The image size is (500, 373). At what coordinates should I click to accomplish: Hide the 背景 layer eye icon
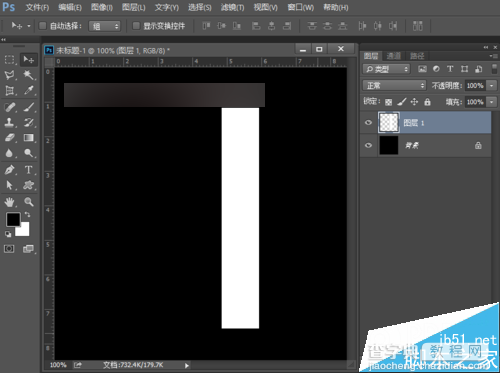pos(368,145)
